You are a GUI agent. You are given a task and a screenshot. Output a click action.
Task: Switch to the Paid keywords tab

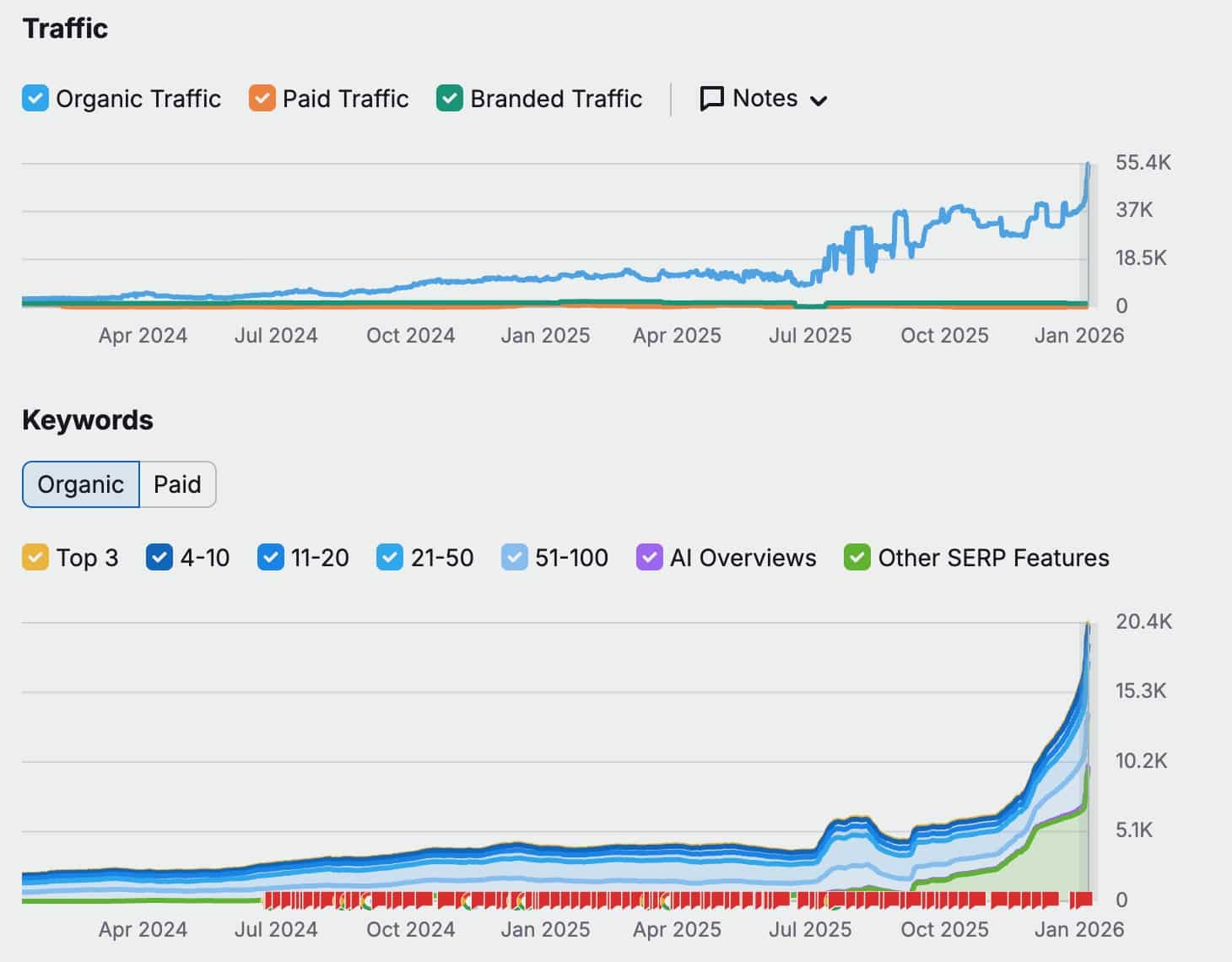point(177,484)
